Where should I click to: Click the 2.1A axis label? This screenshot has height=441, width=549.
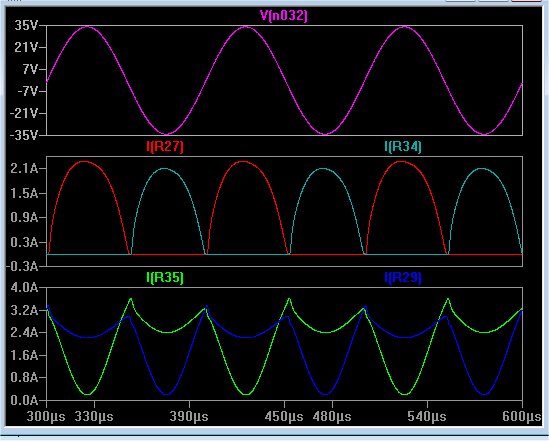[24, 169]
